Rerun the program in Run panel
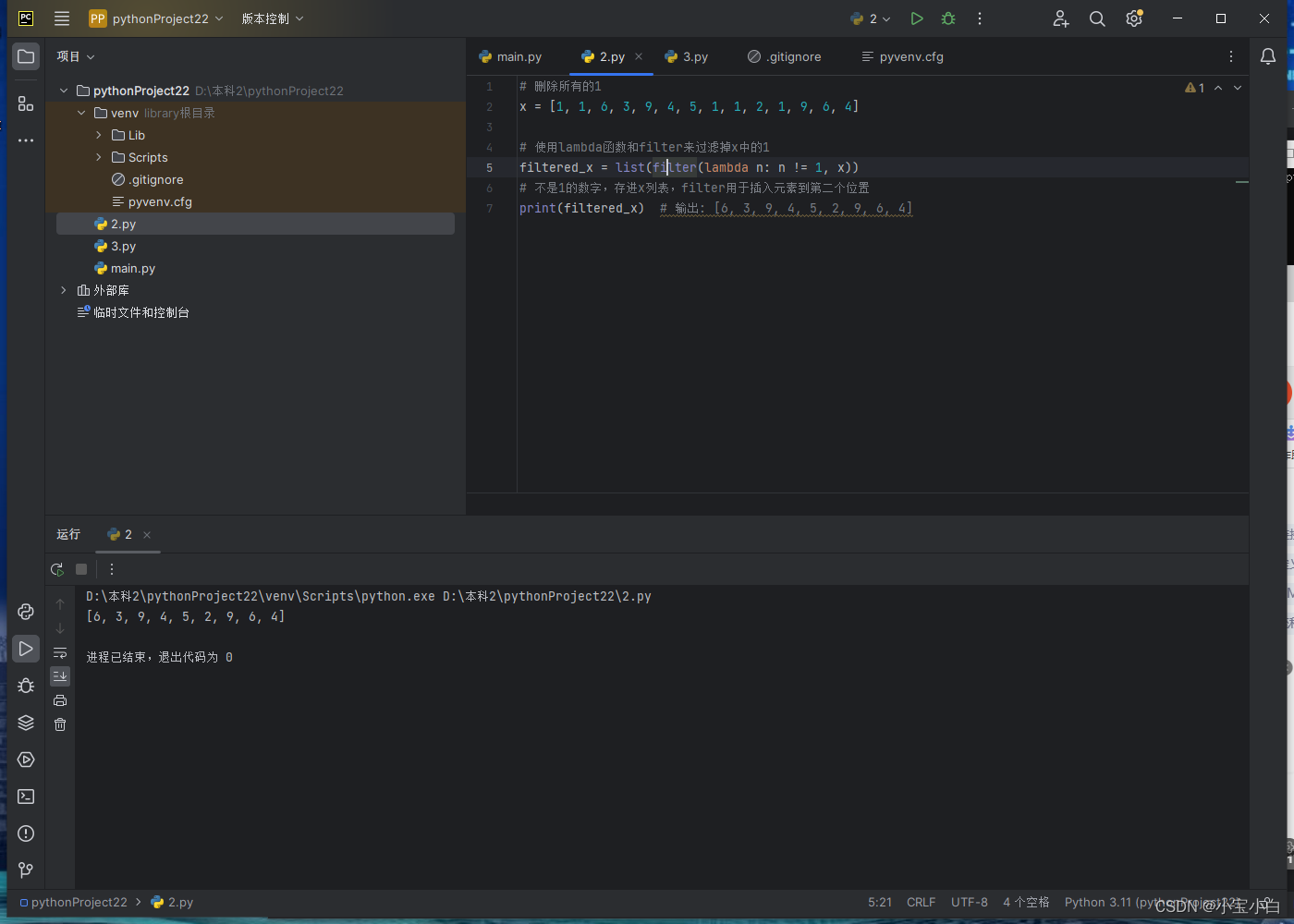 point(57,569)
